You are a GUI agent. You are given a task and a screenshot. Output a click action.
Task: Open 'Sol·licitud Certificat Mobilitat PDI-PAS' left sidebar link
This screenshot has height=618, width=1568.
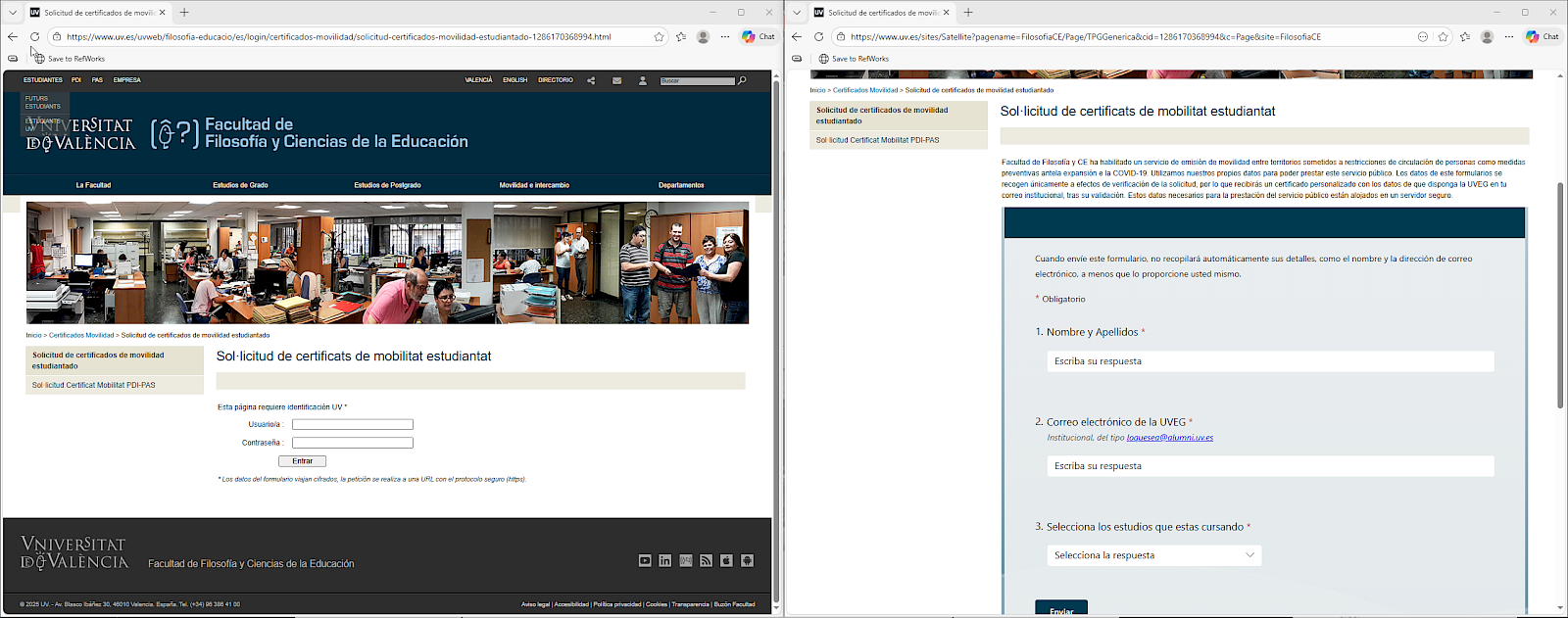93,385
